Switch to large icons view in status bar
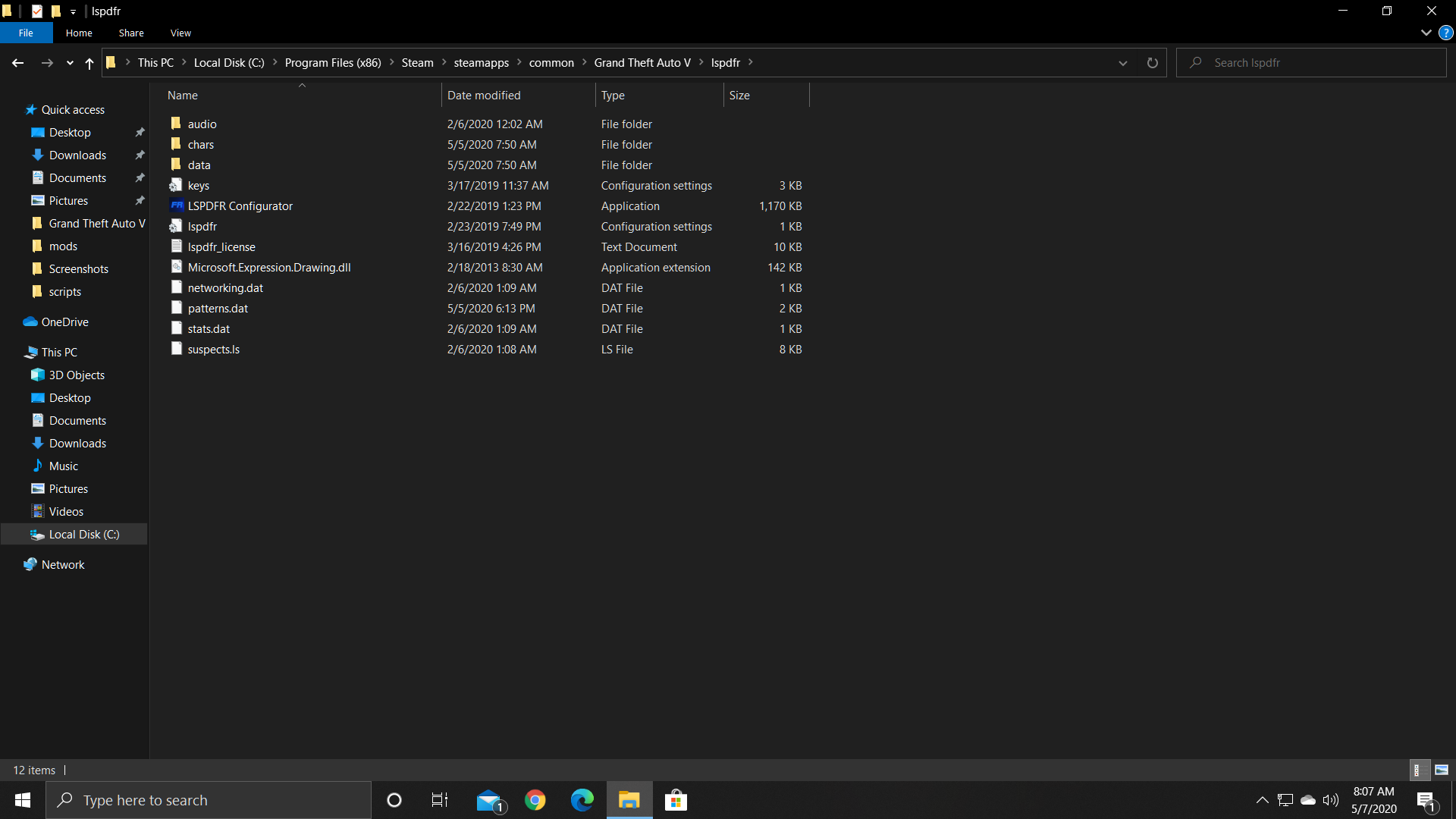This screenshot has width=1456, height=819. point(1442,770)
